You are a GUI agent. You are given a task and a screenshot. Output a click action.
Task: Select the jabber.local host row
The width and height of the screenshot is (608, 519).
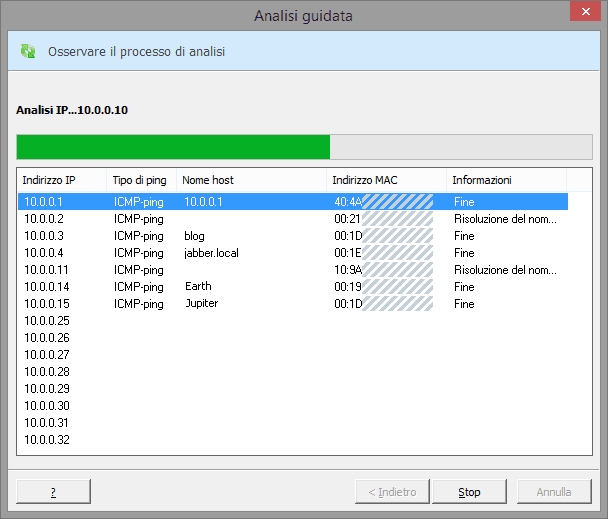point(210,253)
